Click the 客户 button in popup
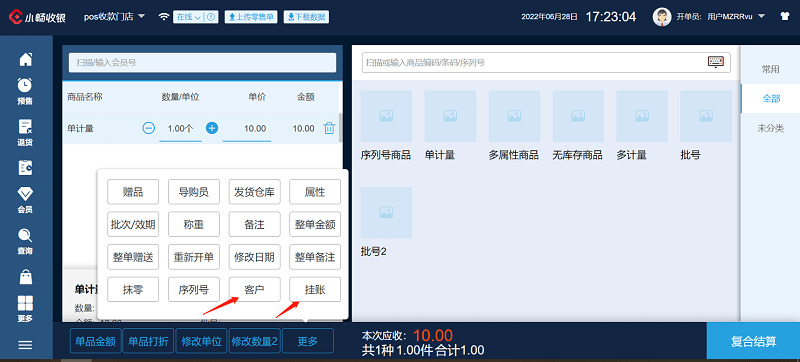 click(254, 290)
